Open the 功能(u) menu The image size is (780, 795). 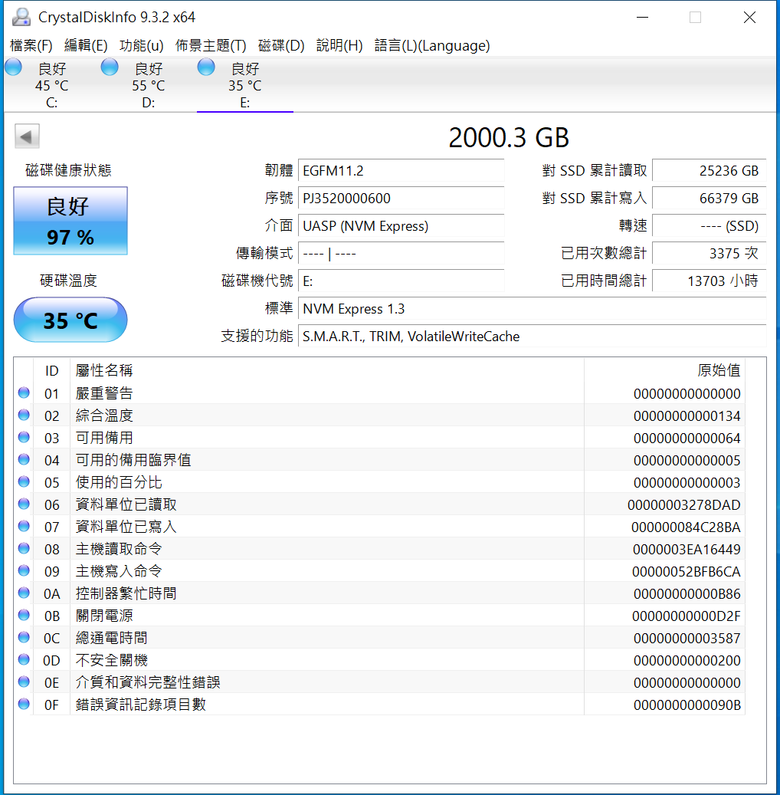(141, 46)
